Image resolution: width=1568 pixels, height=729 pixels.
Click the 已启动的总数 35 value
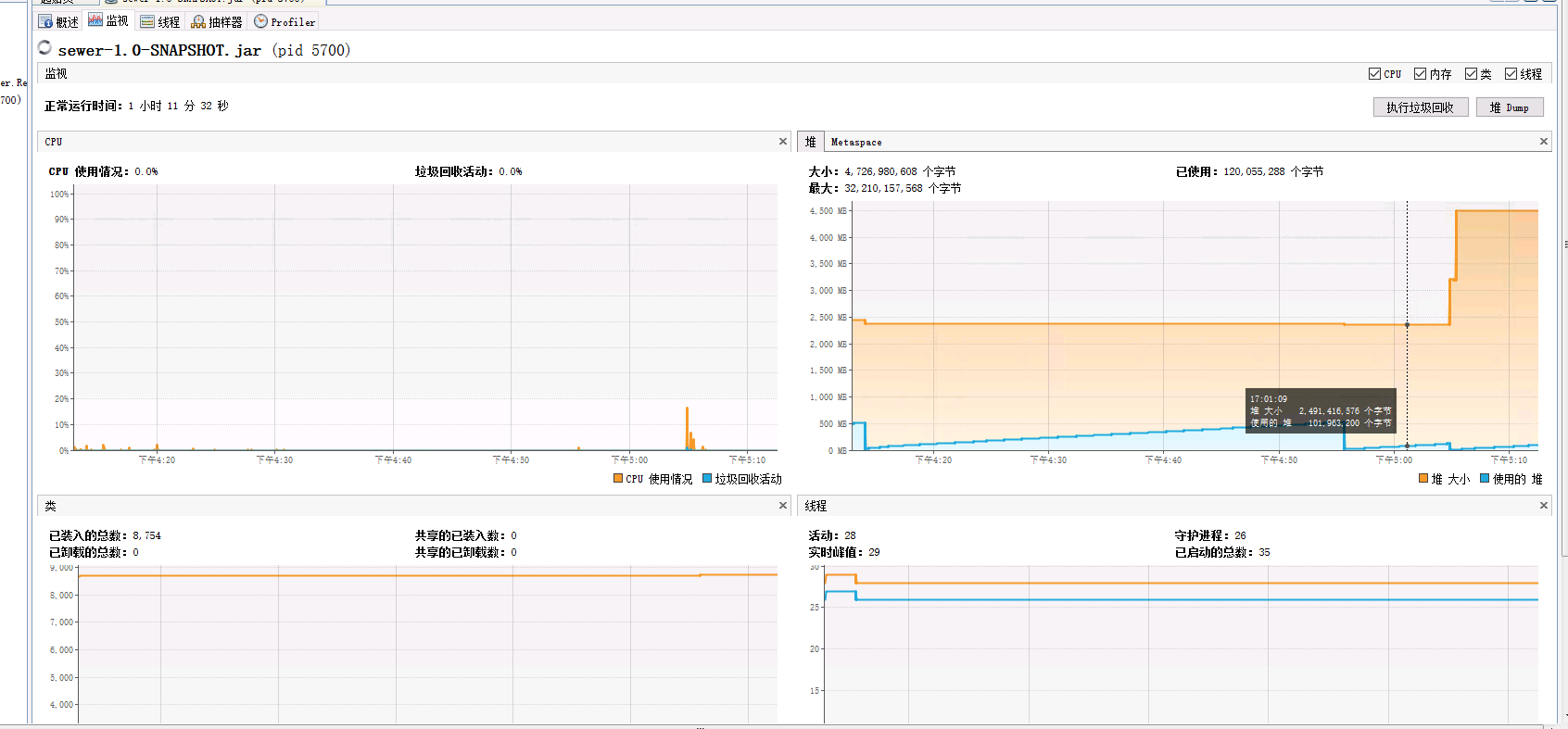point(1264,552)
